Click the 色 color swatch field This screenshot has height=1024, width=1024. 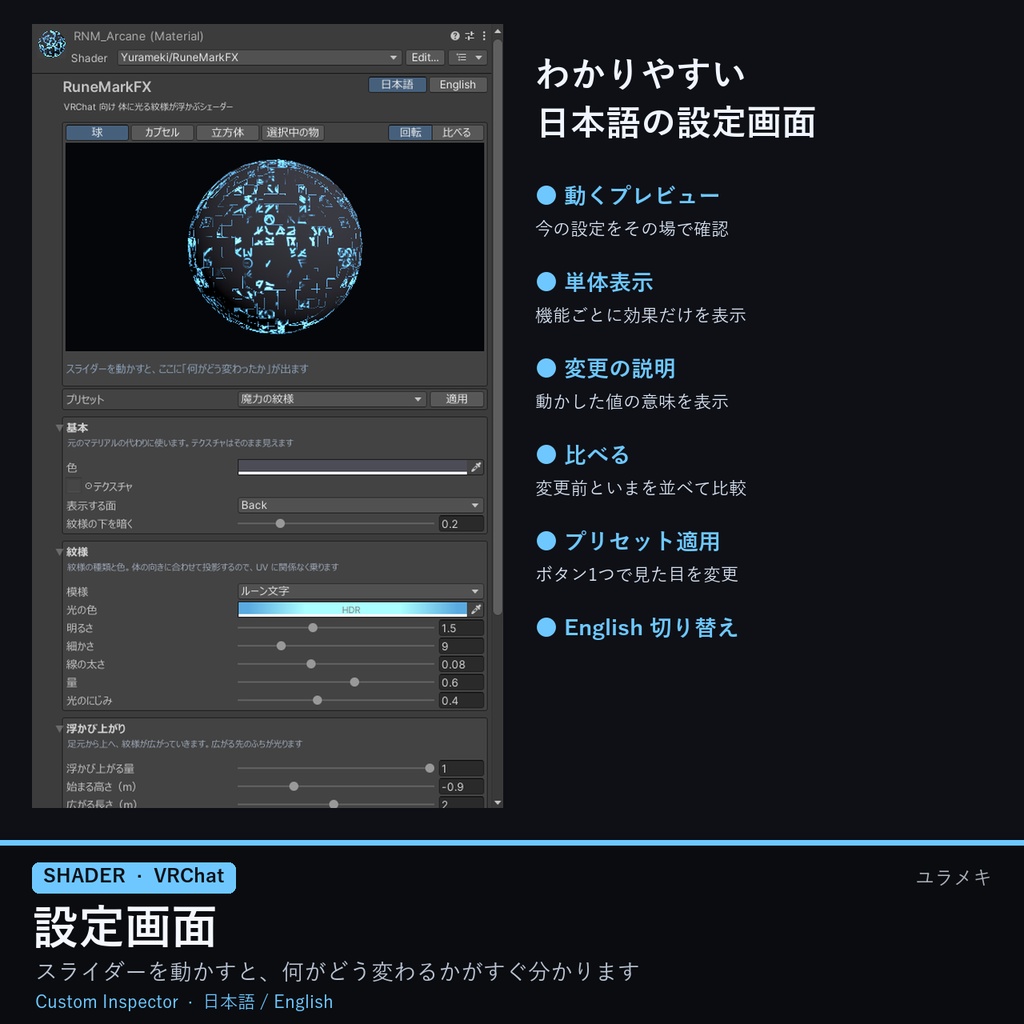tap(352, 468)
